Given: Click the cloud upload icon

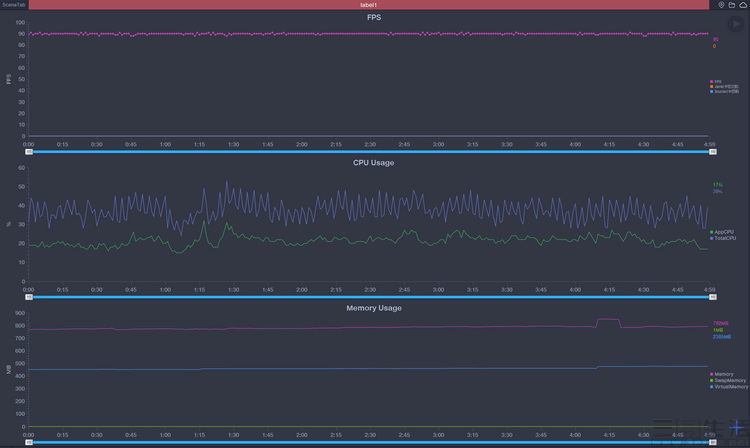Looking at the screenshot, I should tap(743, 5).
